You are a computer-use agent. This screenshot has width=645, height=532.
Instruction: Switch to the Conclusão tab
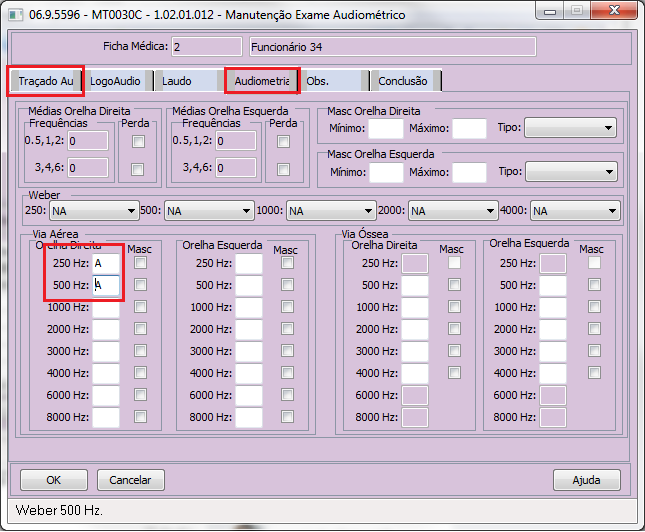pos(406,81)
